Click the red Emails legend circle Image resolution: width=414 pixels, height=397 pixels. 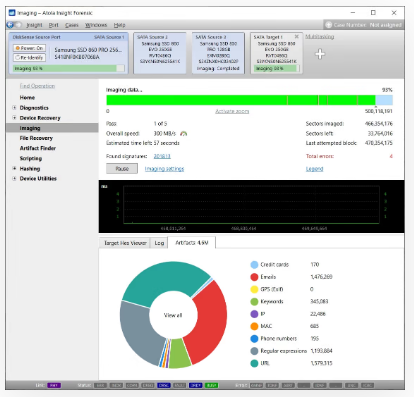(x=254, y=277)
